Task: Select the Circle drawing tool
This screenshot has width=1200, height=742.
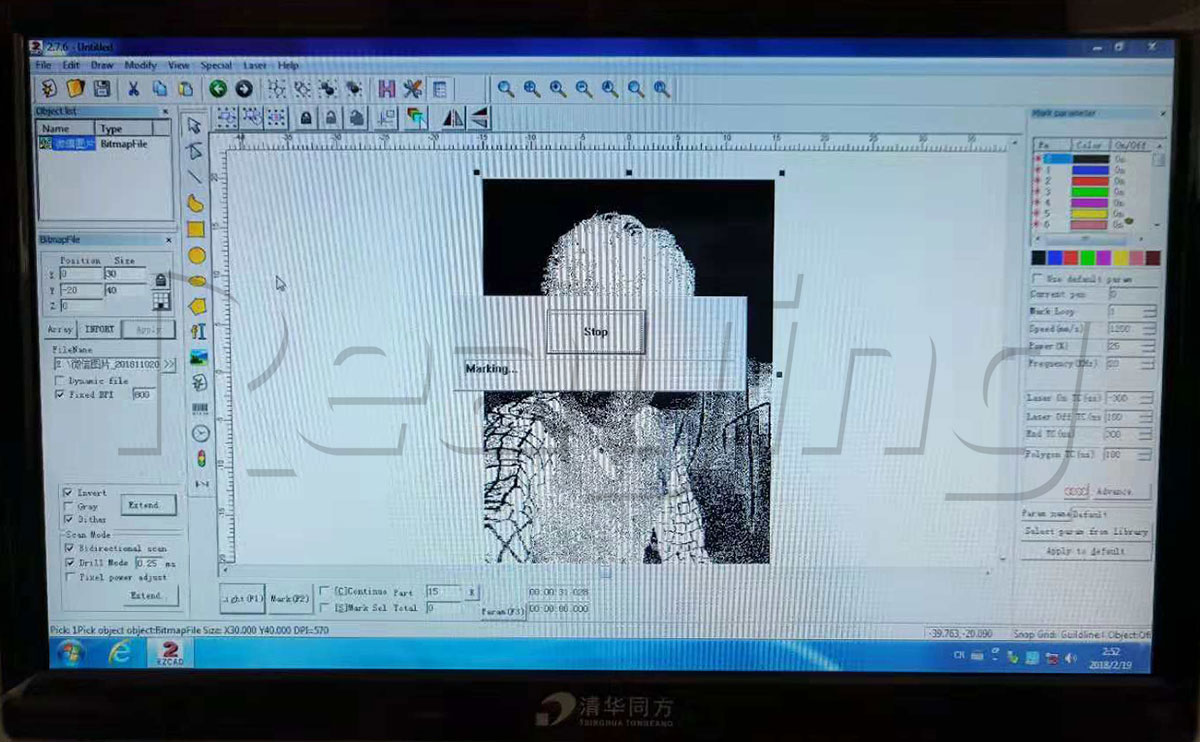Action: click(x=197, y=255)
